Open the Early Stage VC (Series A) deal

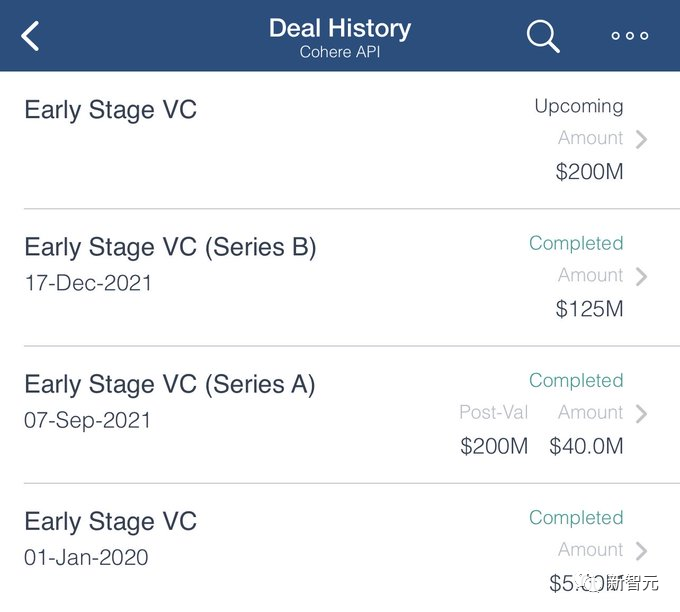point(170,384)
